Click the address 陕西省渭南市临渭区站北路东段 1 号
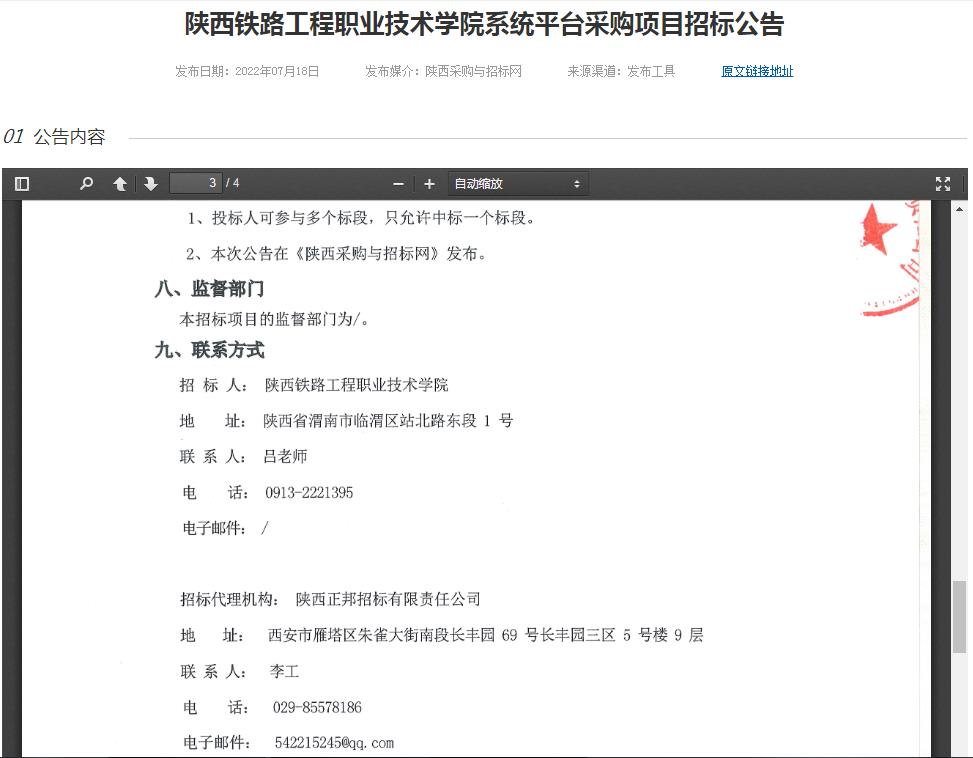This screenshot has height=758, width=973. coord(388,421)
